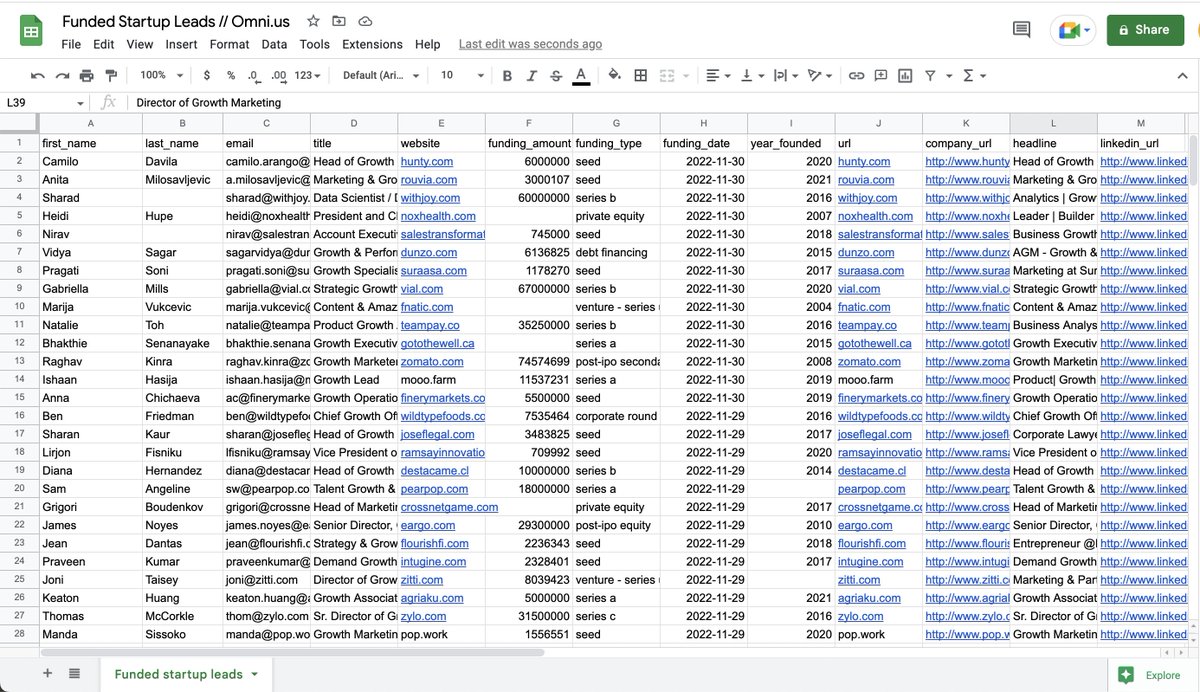
Task: Open the Help menu
Action: 428,44
